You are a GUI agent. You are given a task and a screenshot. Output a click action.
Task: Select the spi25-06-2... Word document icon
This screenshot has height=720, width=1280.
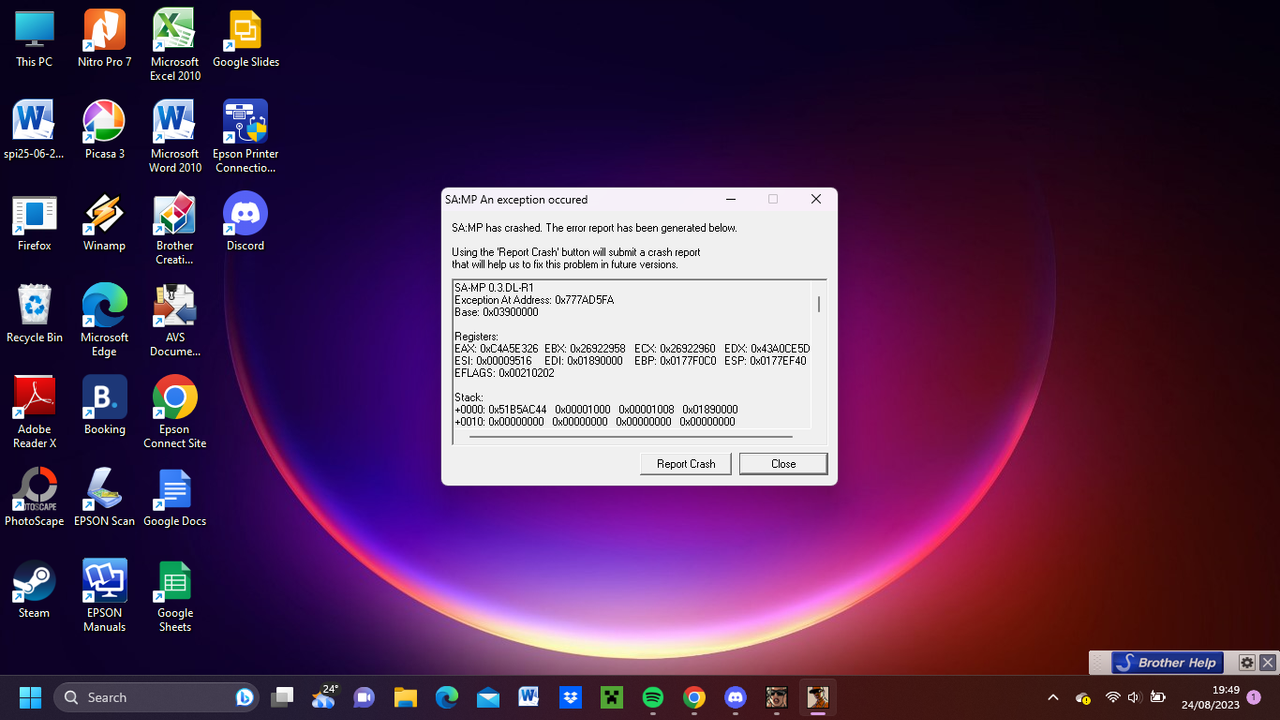click(x=34, y=130)
